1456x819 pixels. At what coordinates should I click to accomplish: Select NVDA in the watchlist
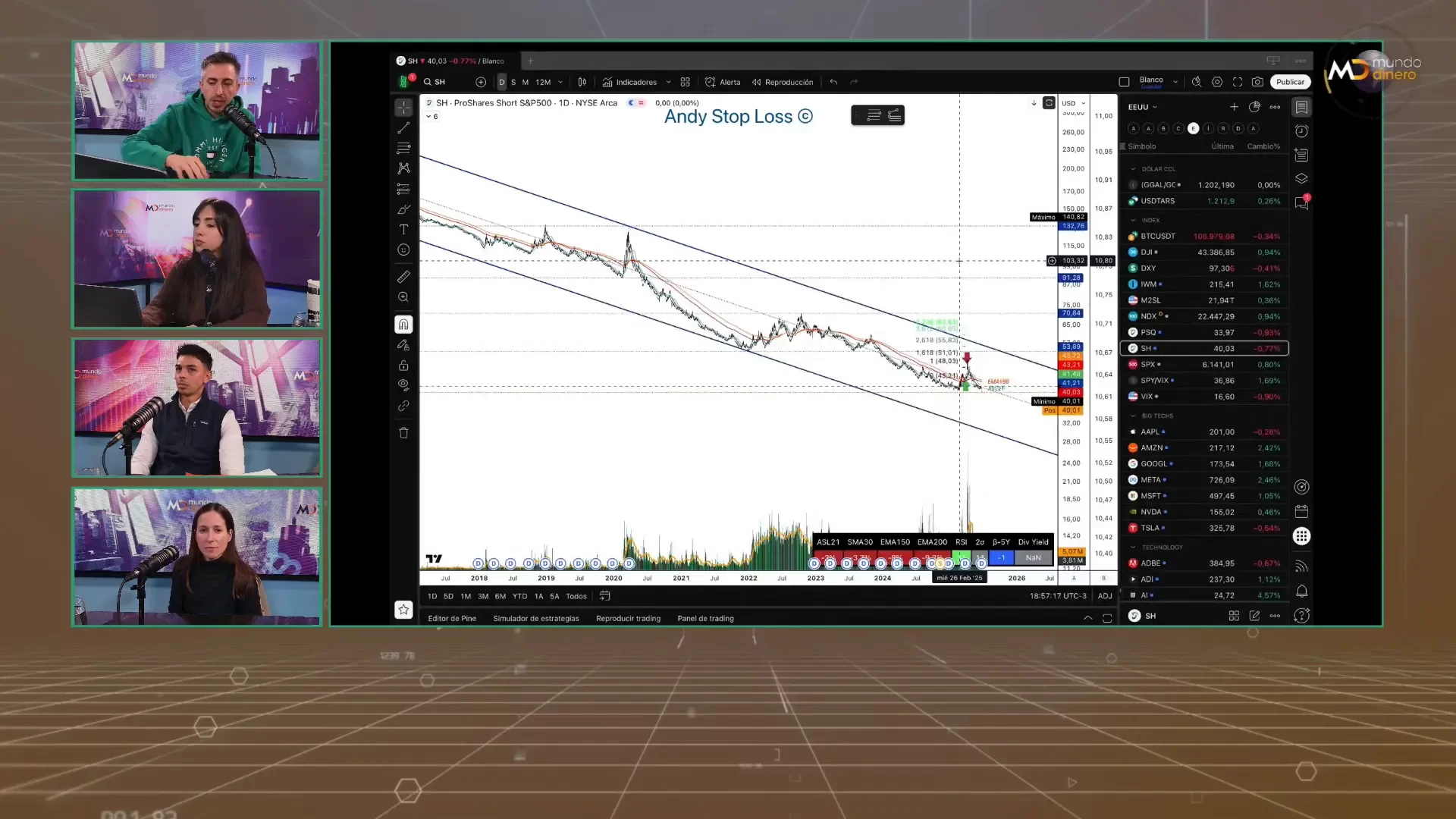click(1204, 512)
